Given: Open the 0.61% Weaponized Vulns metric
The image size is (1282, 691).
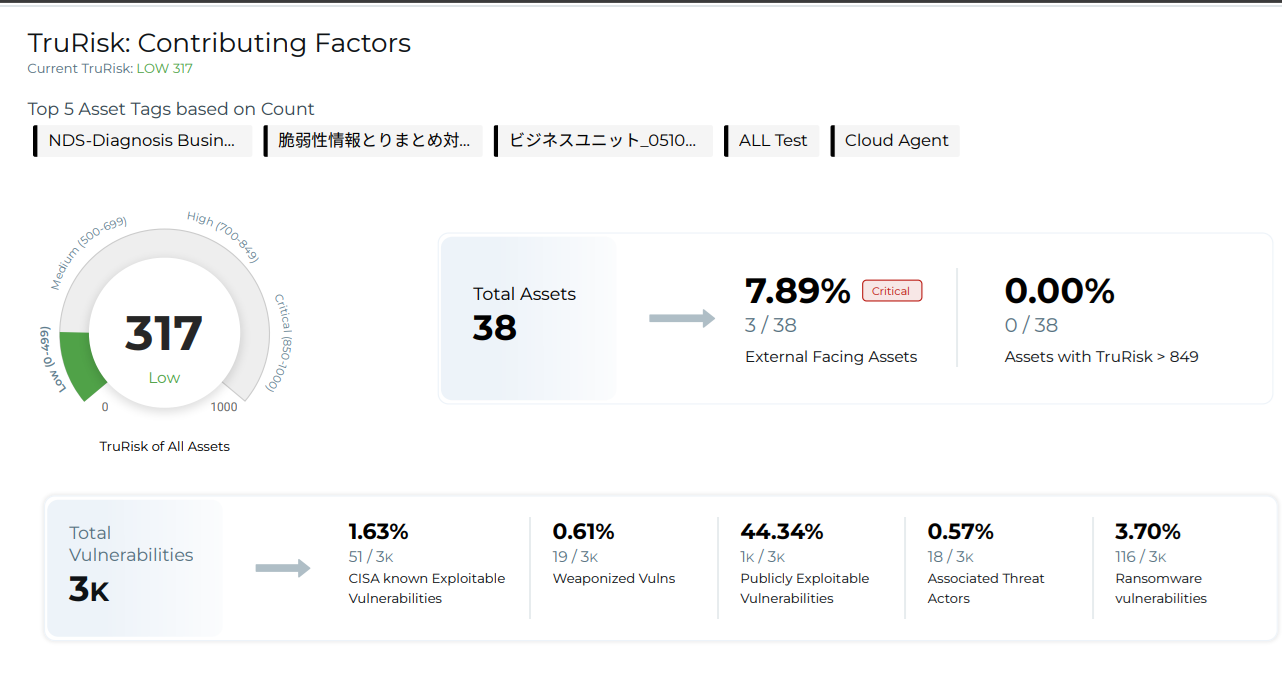Looking at the screenshot, I should (583, 531).
